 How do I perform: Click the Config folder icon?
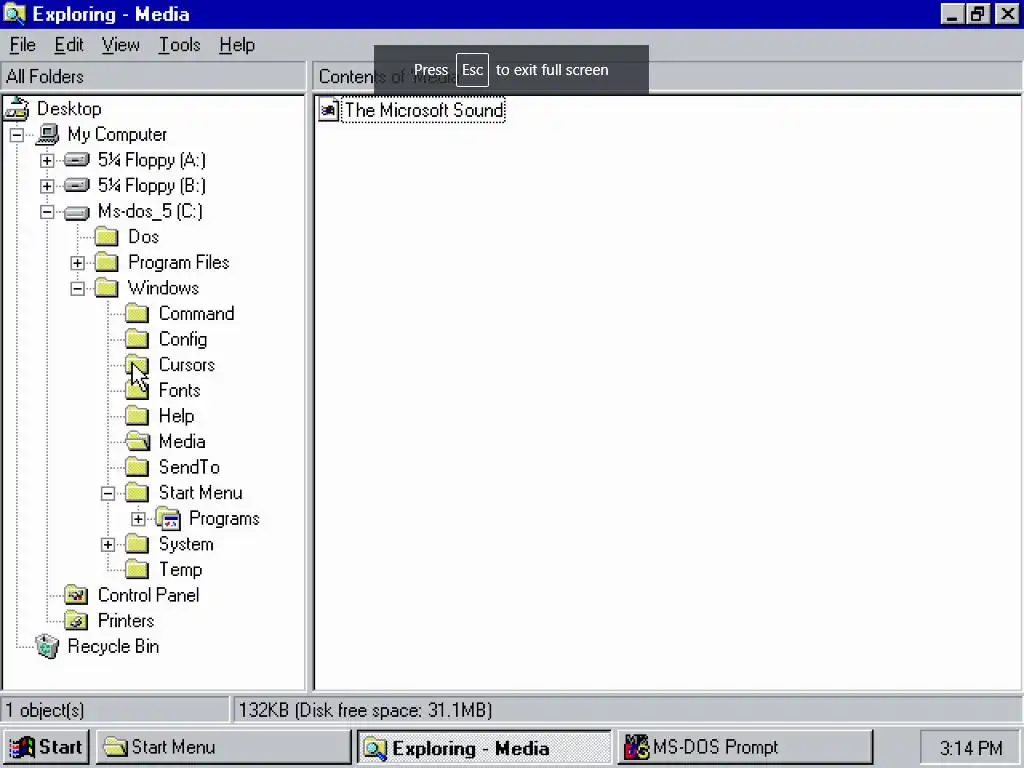[x=137, y=339]
